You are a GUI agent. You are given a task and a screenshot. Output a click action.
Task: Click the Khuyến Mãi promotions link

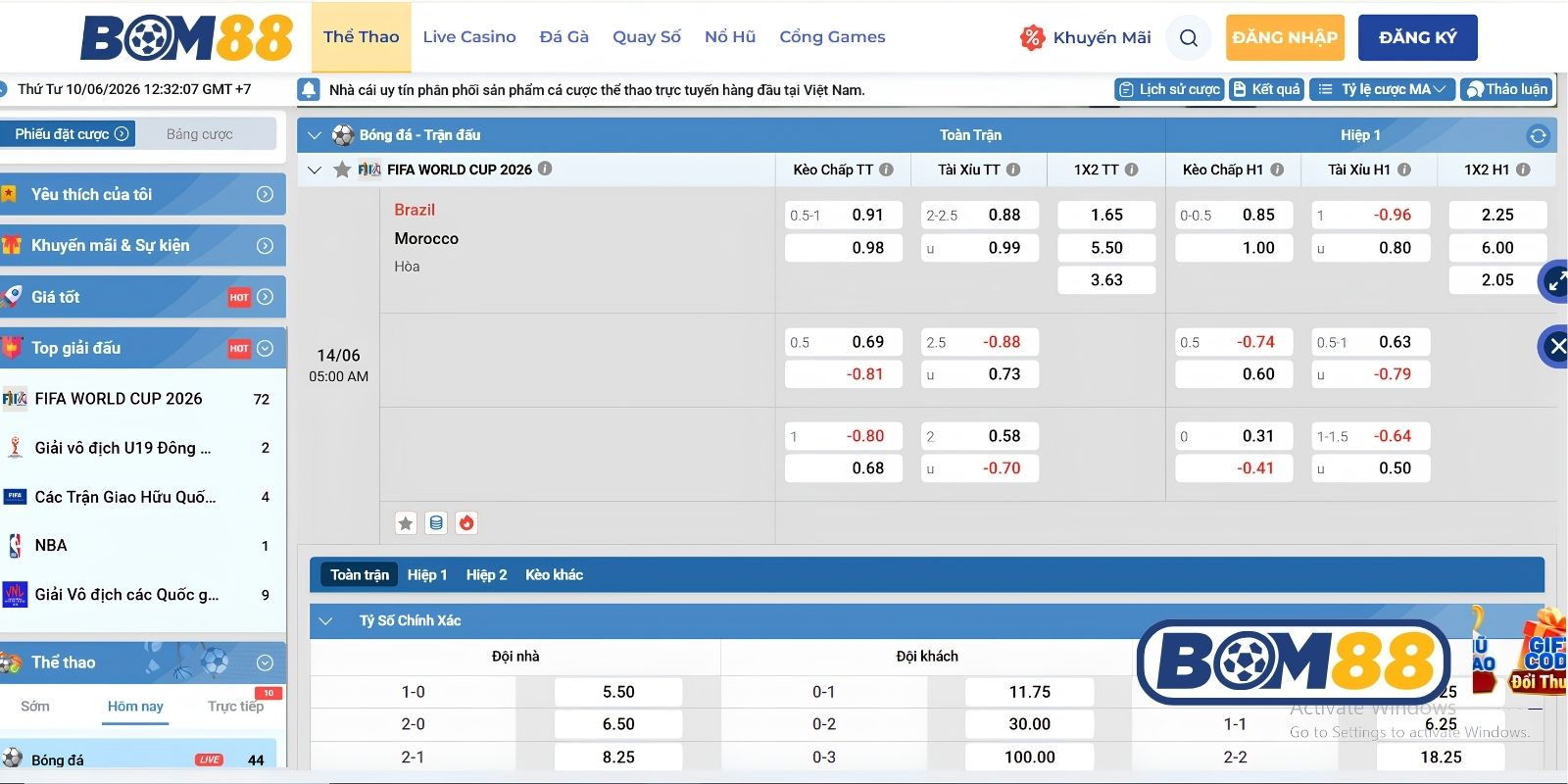point(1102,38)
